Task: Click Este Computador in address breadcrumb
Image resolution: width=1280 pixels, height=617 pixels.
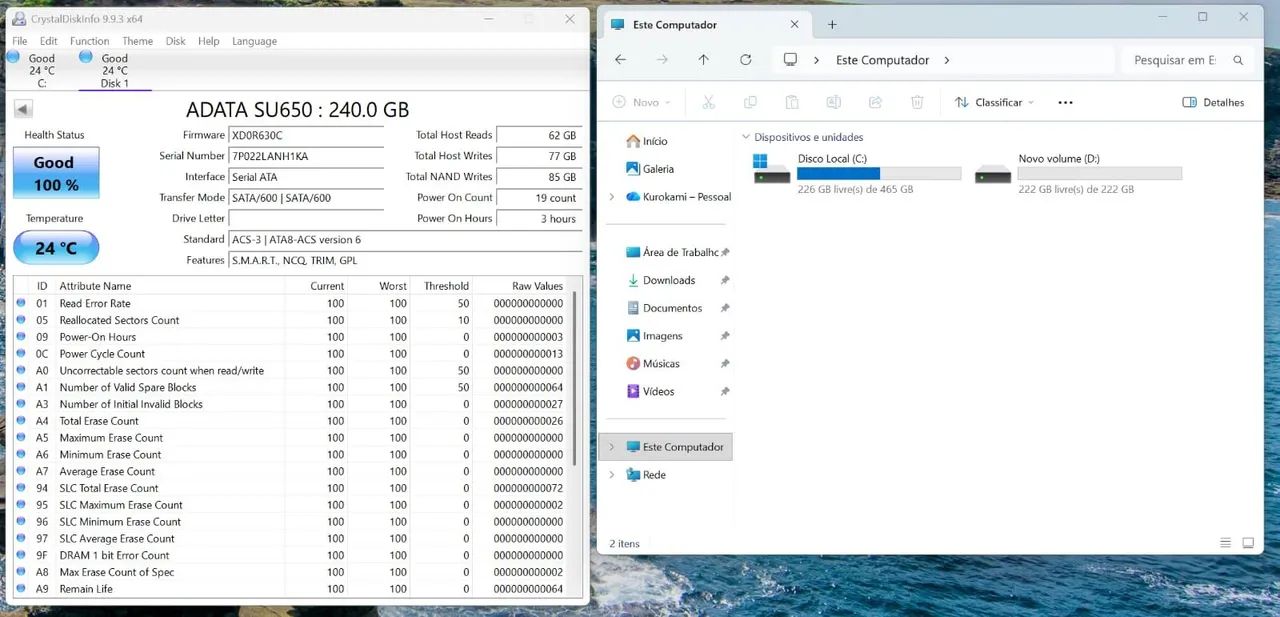Action: tap(882, 60)
